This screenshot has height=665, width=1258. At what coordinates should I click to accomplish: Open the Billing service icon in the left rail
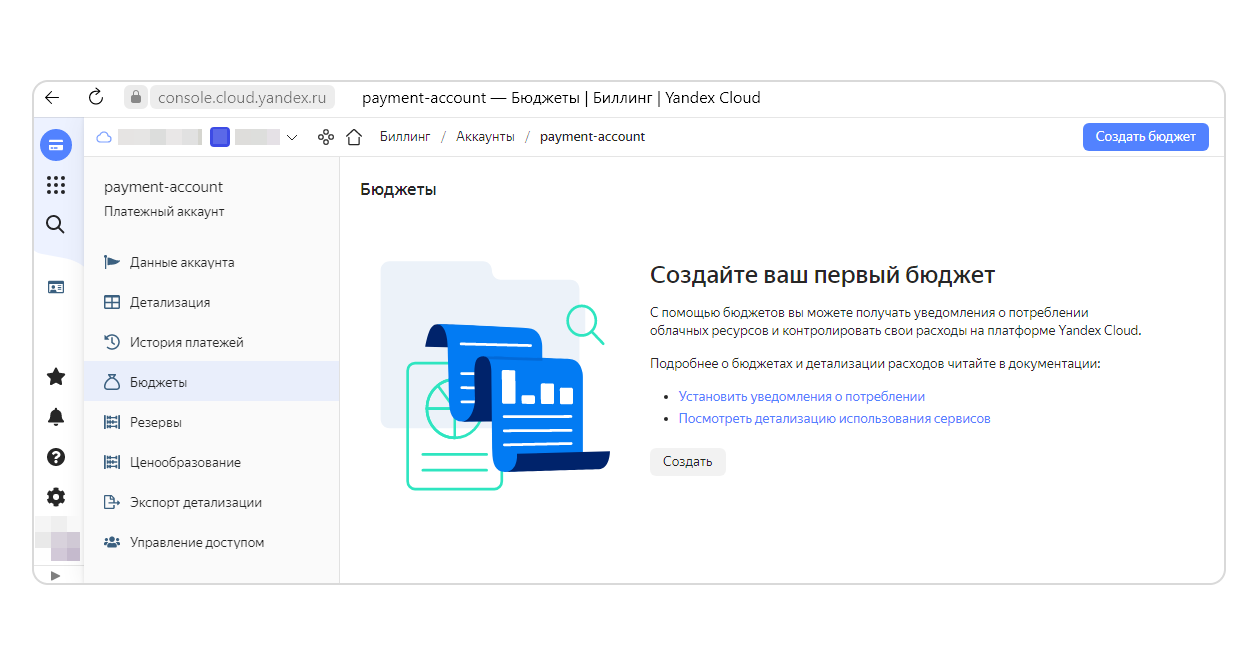pyautogui.click(x=56, y=145)
